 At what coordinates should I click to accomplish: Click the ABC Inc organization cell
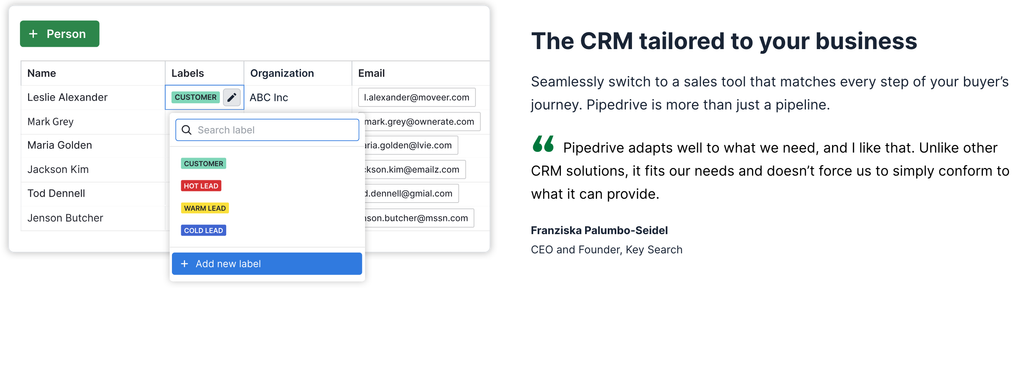pos(269,97)
